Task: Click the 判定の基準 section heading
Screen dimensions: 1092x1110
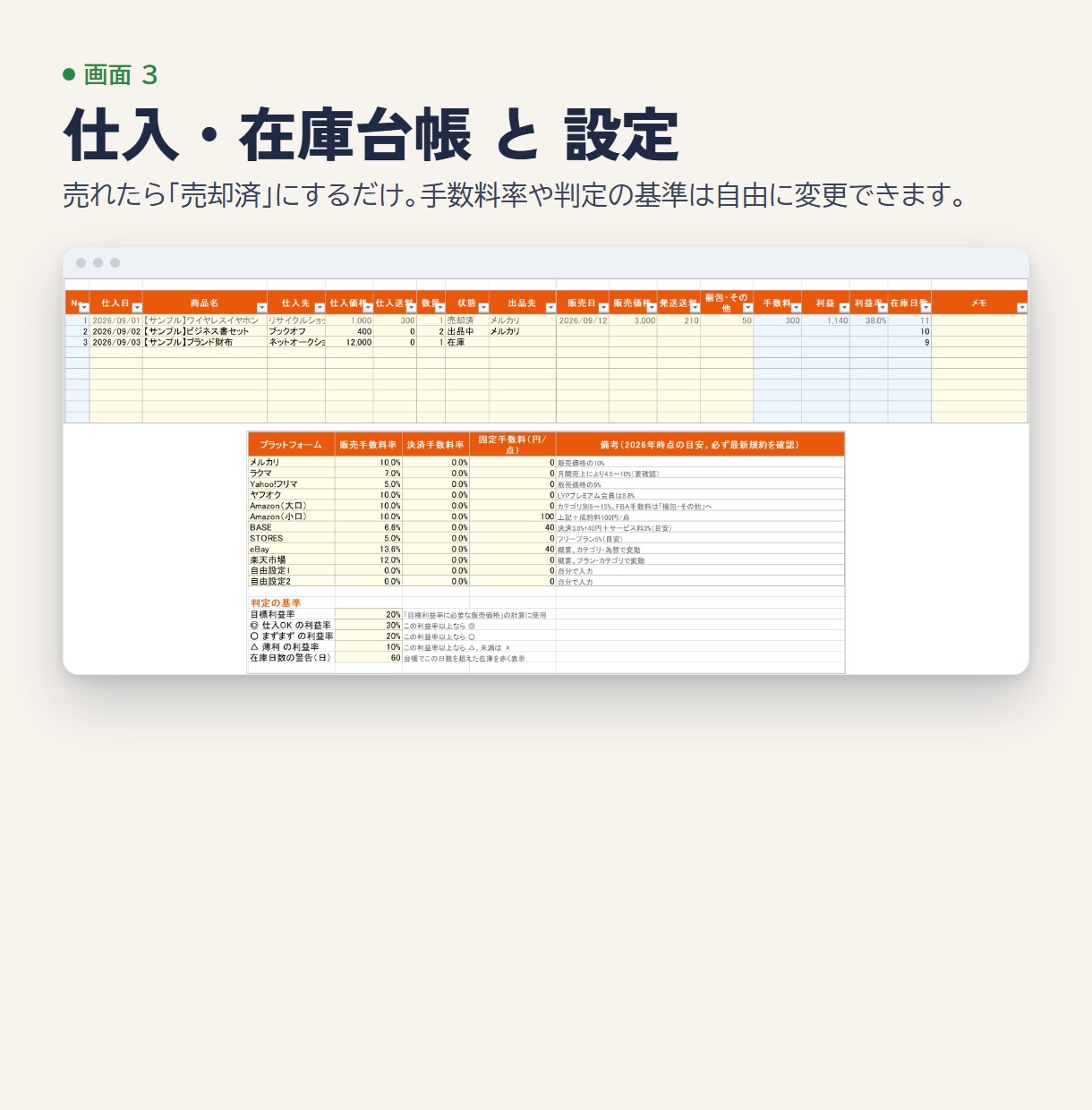Action: pos(276,603)
